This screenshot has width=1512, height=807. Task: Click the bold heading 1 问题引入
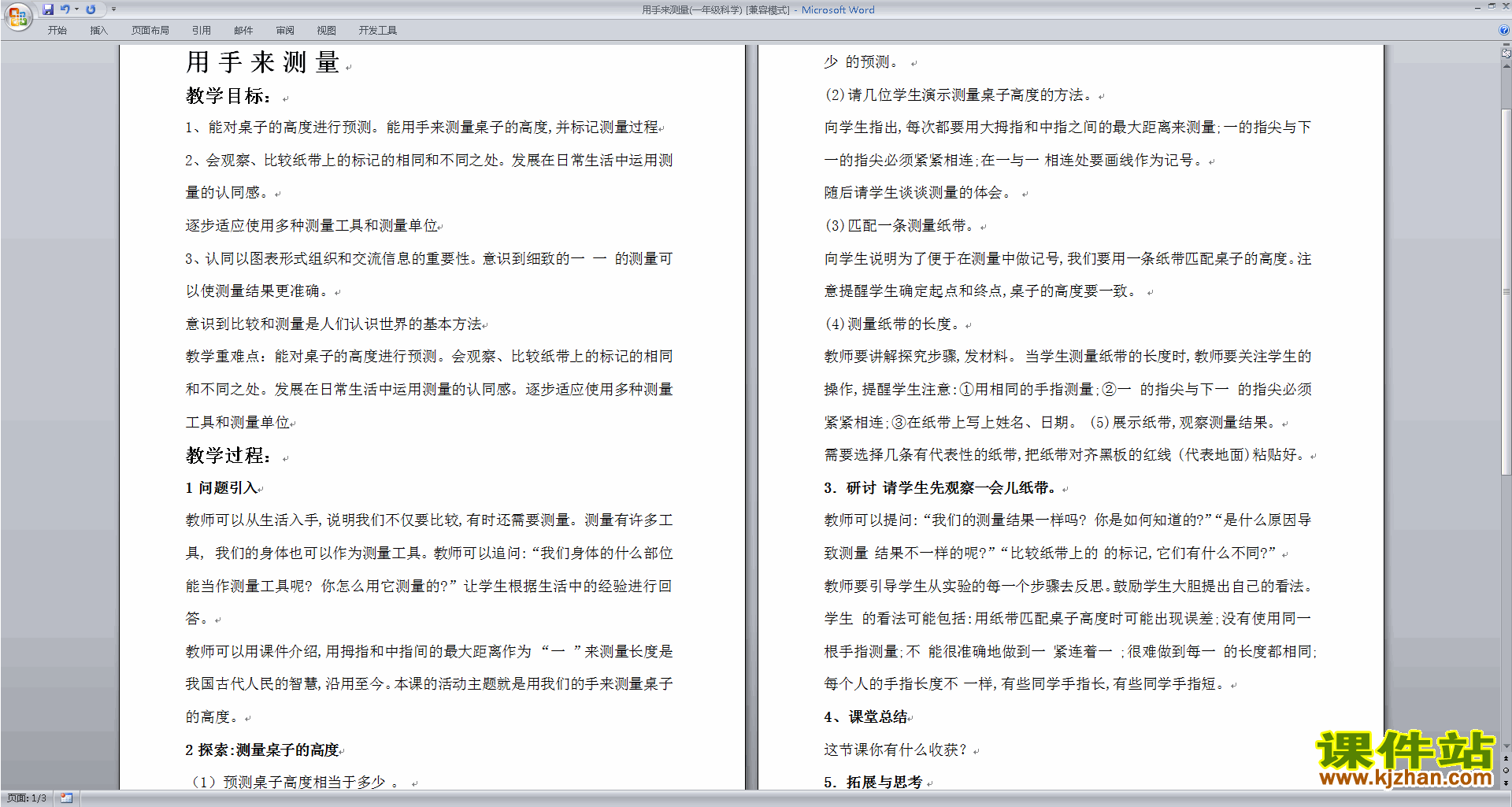pyautogui.click(x=220, y=488)
